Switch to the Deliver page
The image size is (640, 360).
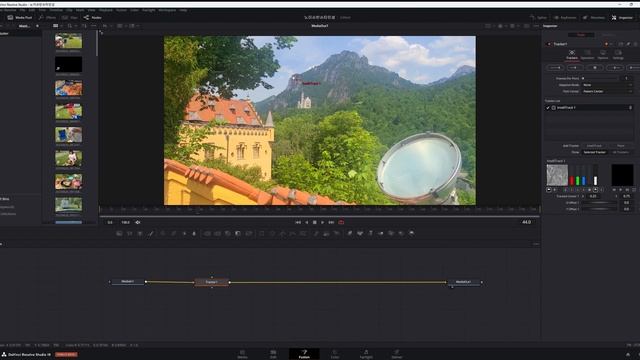(397, 354)
